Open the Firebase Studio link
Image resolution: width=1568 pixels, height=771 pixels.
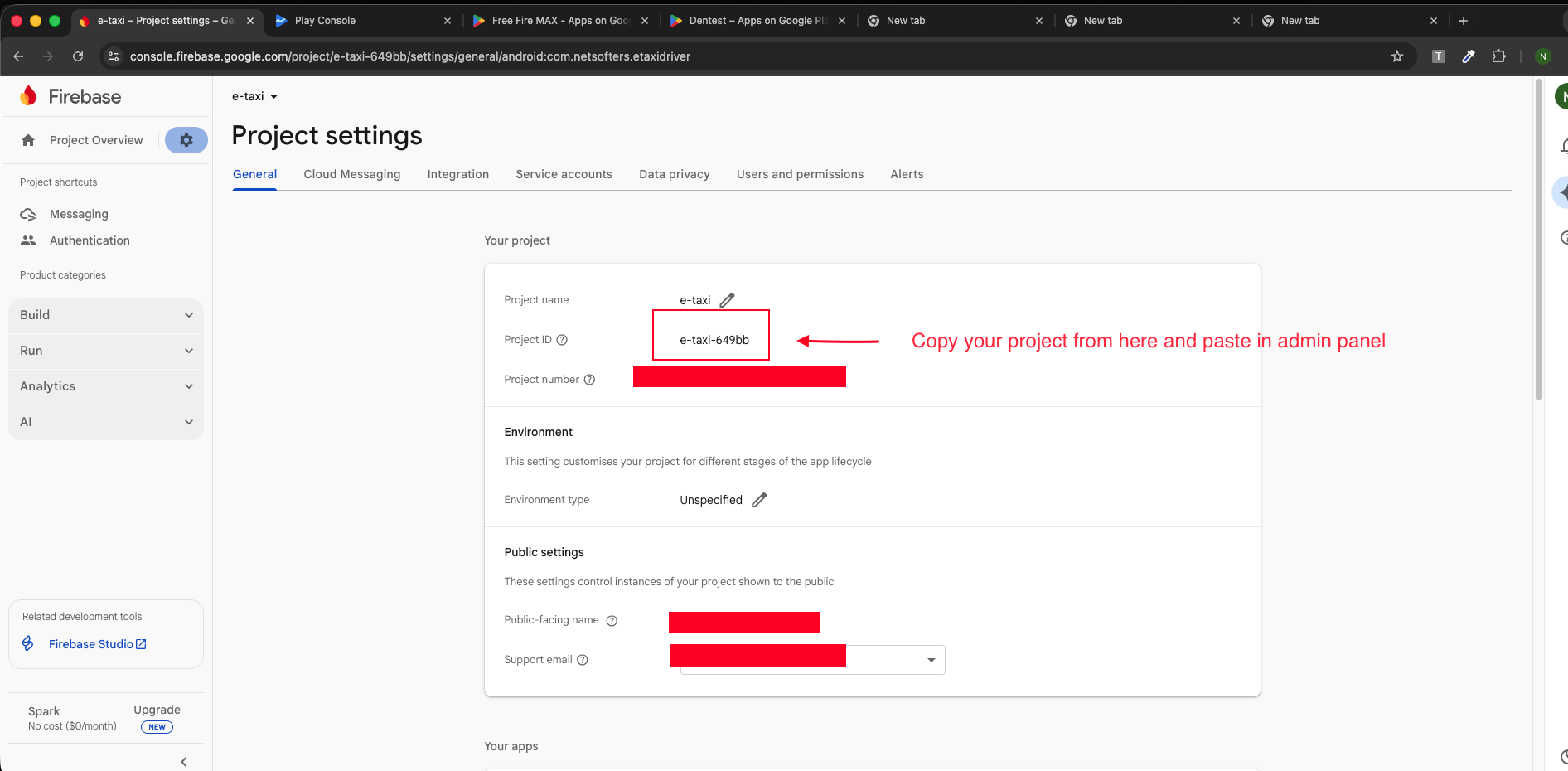pyautogui.click(x=98, y=644)
